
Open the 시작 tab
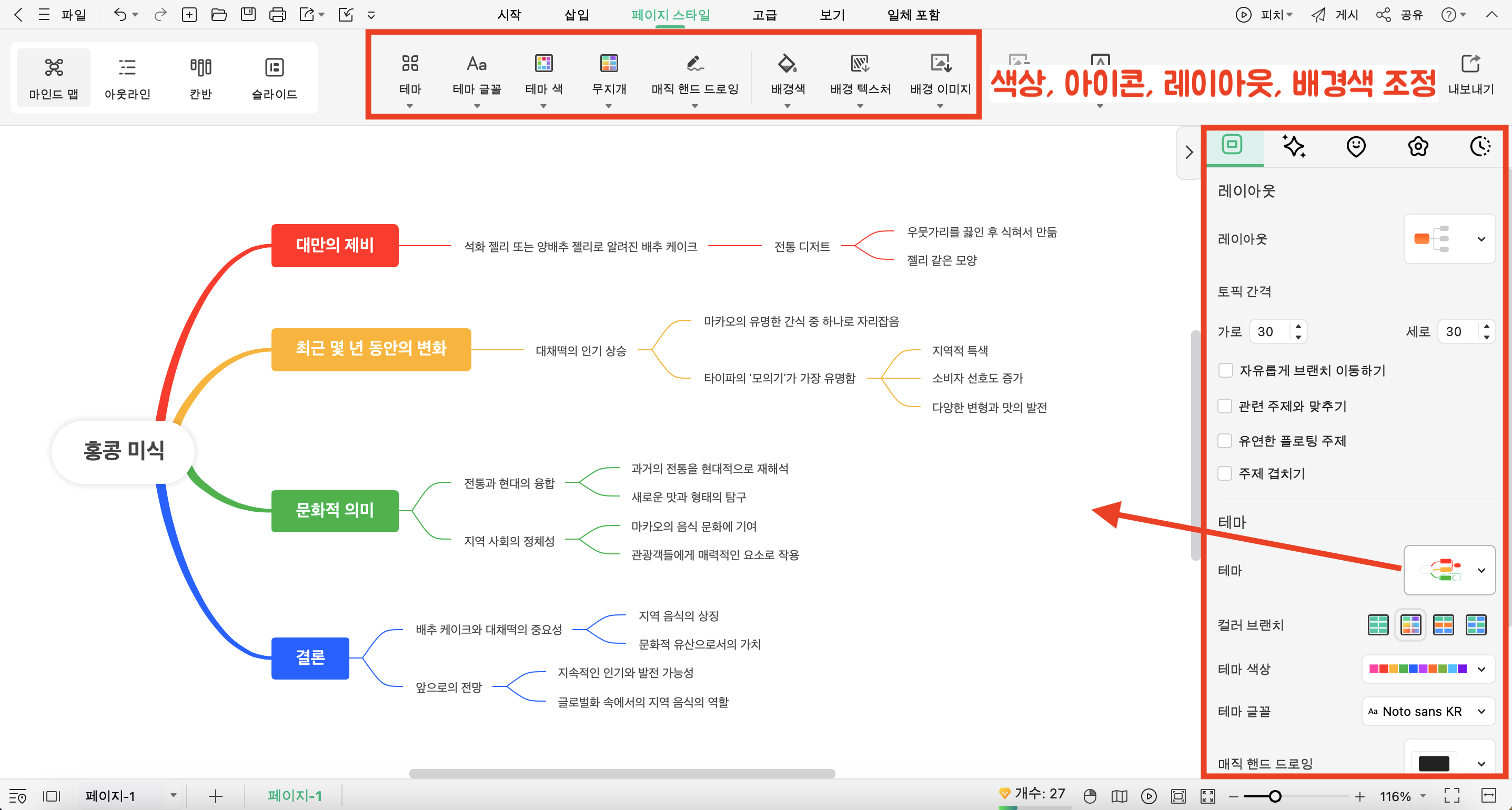[509, 15]
